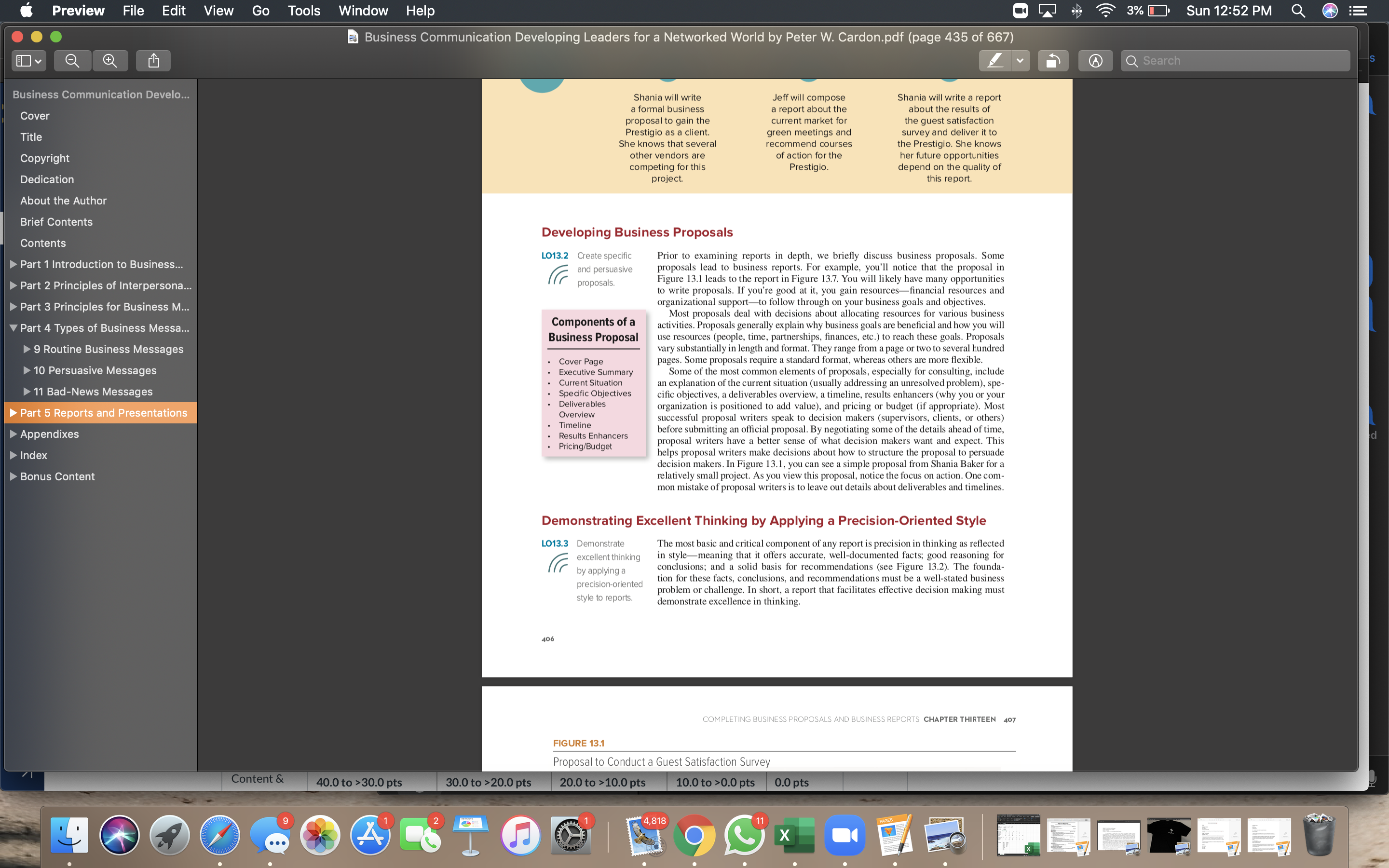Viewport: 1389px width, 868px height.
Task: Open the View menu
Action: pos(218,11)
